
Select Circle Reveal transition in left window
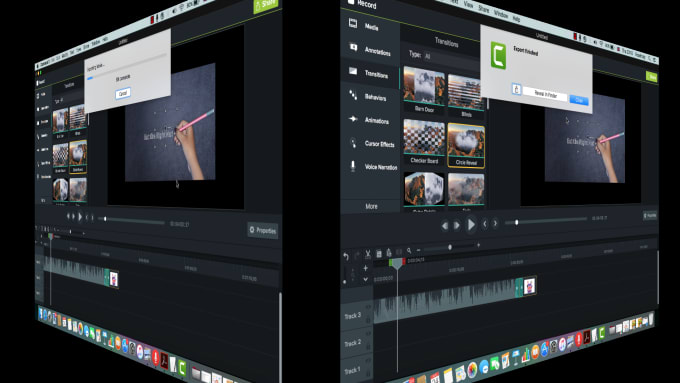[x=78, y=156]
